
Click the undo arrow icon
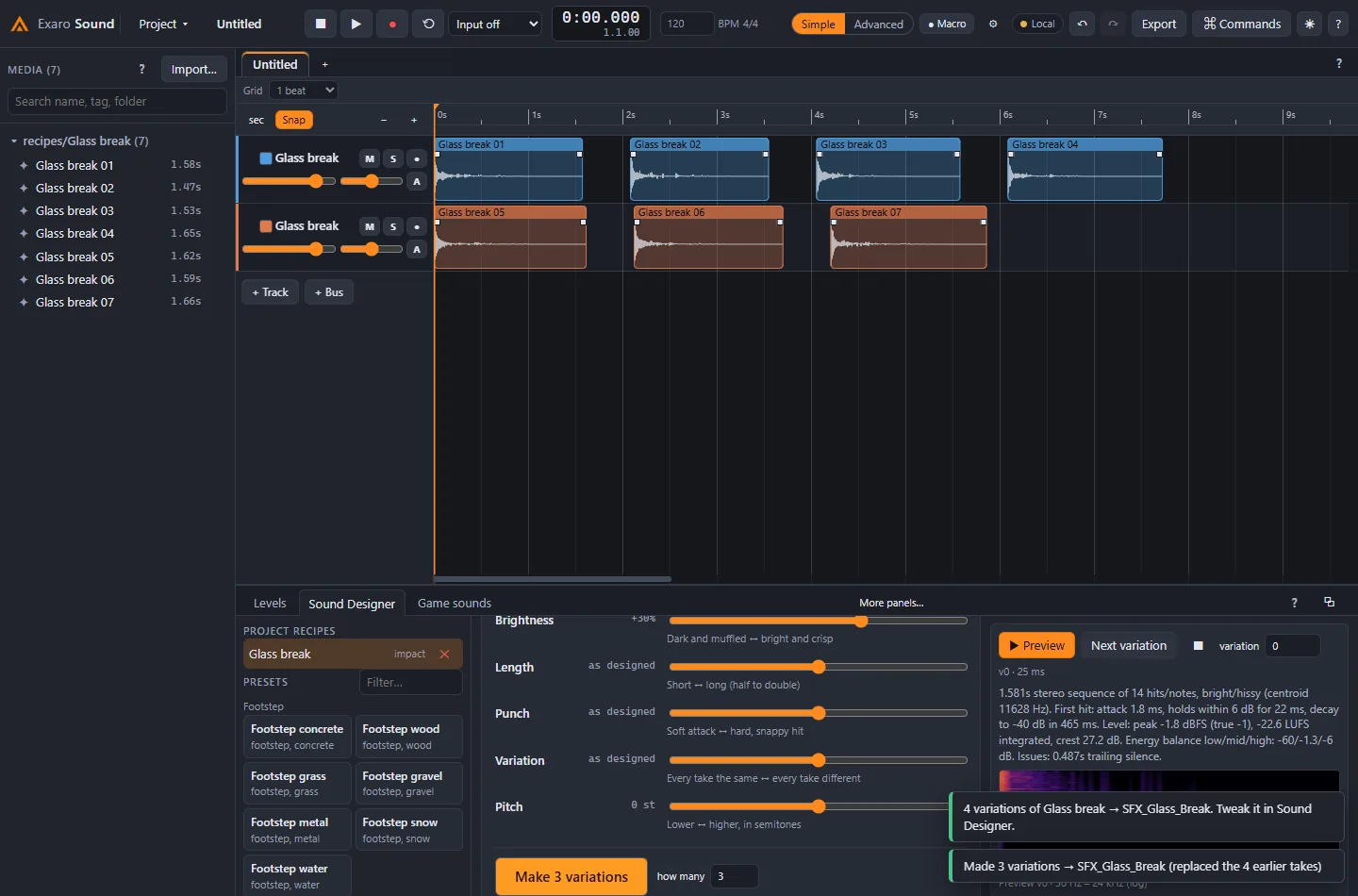[x=1083, y=24]
